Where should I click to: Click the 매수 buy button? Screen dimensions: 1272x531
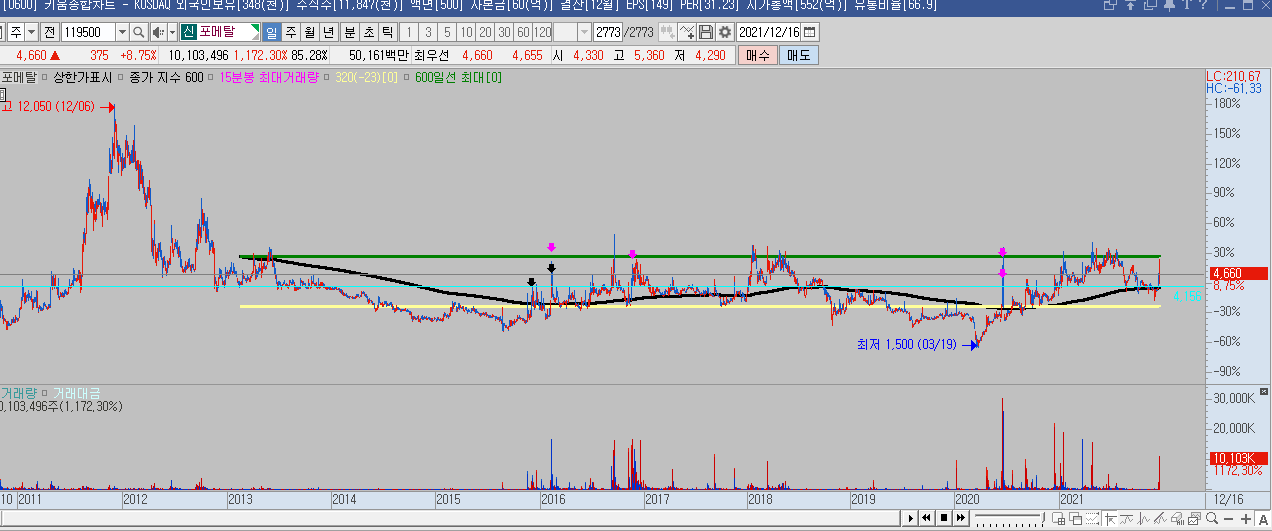[757, 55]
